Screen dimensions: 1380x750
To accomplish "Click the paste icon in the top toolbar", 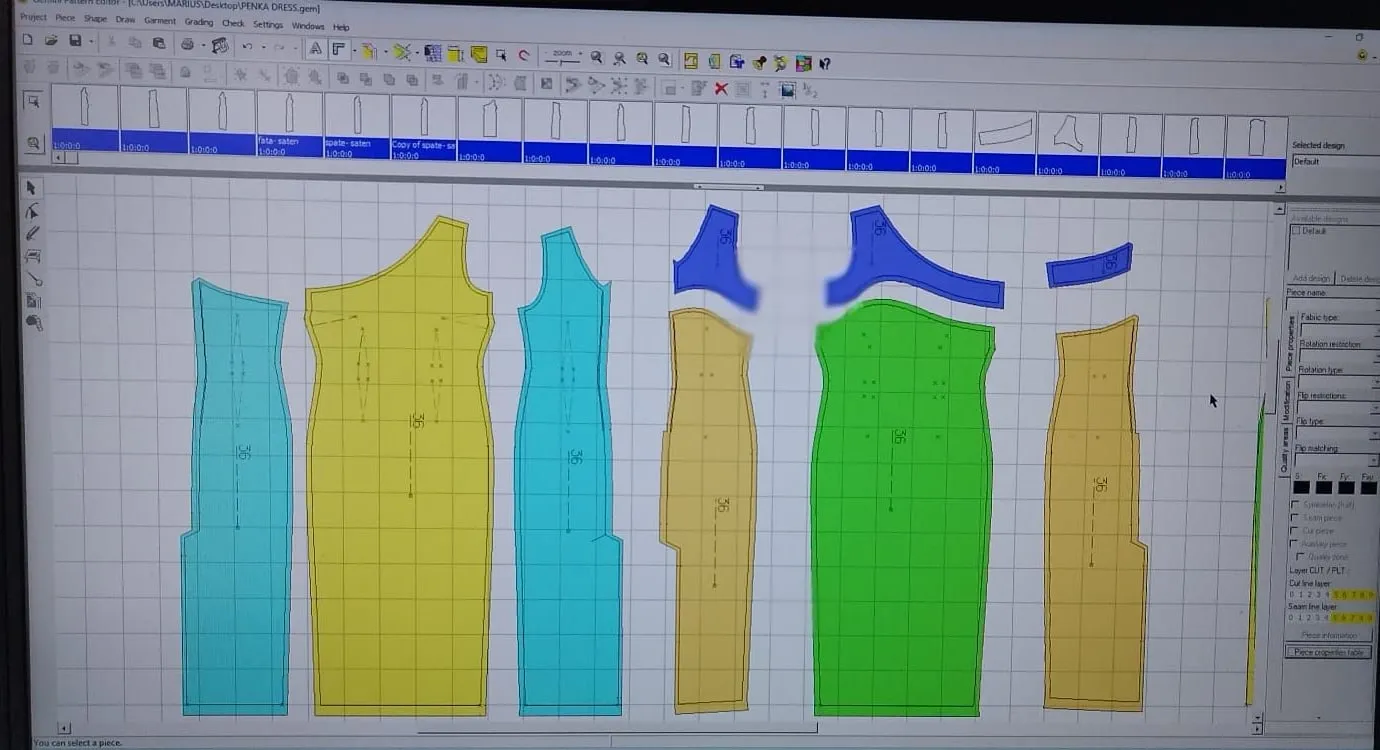I will click(x=158, y=43).
